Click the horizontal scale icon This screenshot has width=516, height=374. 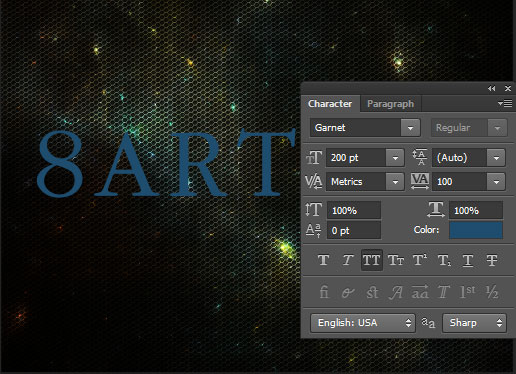click(436, 210)
